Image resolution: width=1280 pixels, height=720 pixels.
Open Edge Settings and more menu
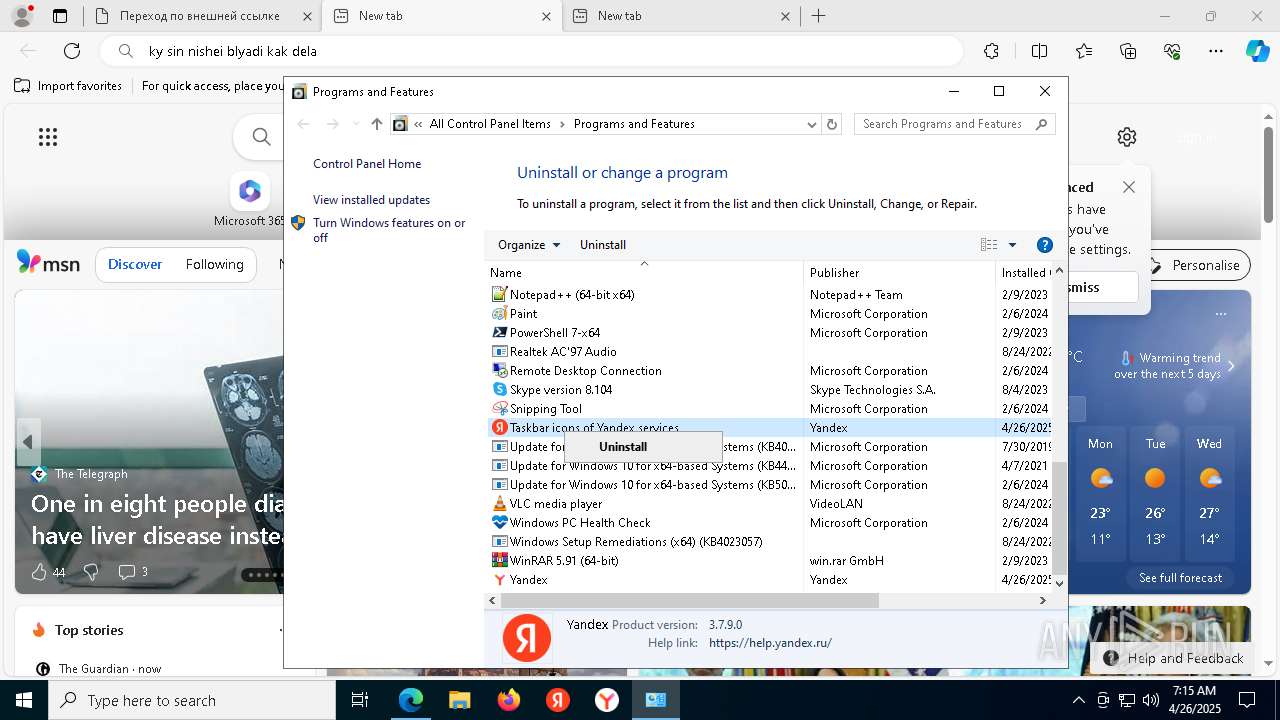point(1216,51)
